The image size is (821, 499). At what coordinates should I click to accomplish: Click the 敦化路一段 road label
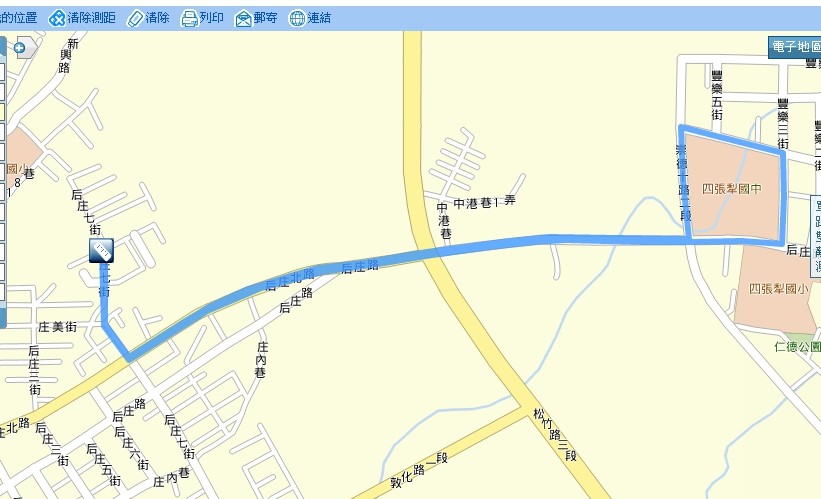pyautogui.click(x=419, y=470)
